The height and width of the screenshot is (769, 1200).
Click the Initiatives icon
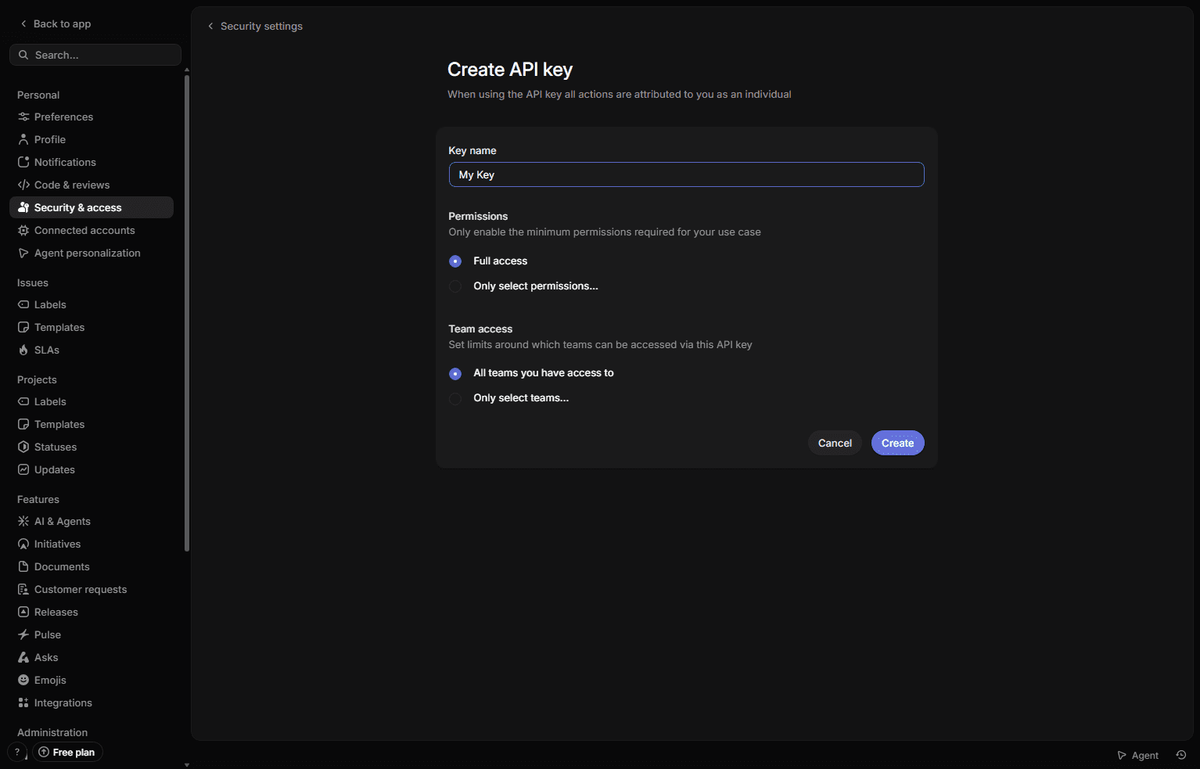24,544
